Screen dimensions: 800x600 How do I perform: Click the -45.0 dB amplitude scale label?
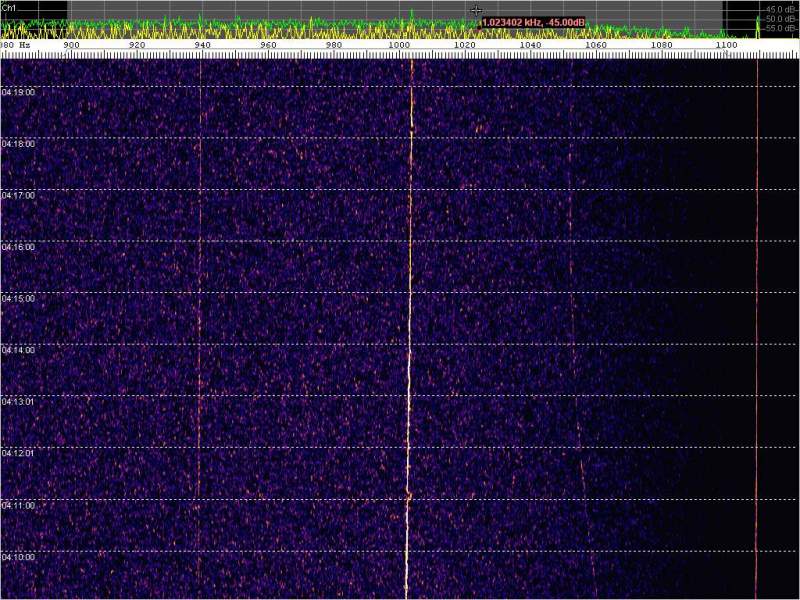(780, 9)
